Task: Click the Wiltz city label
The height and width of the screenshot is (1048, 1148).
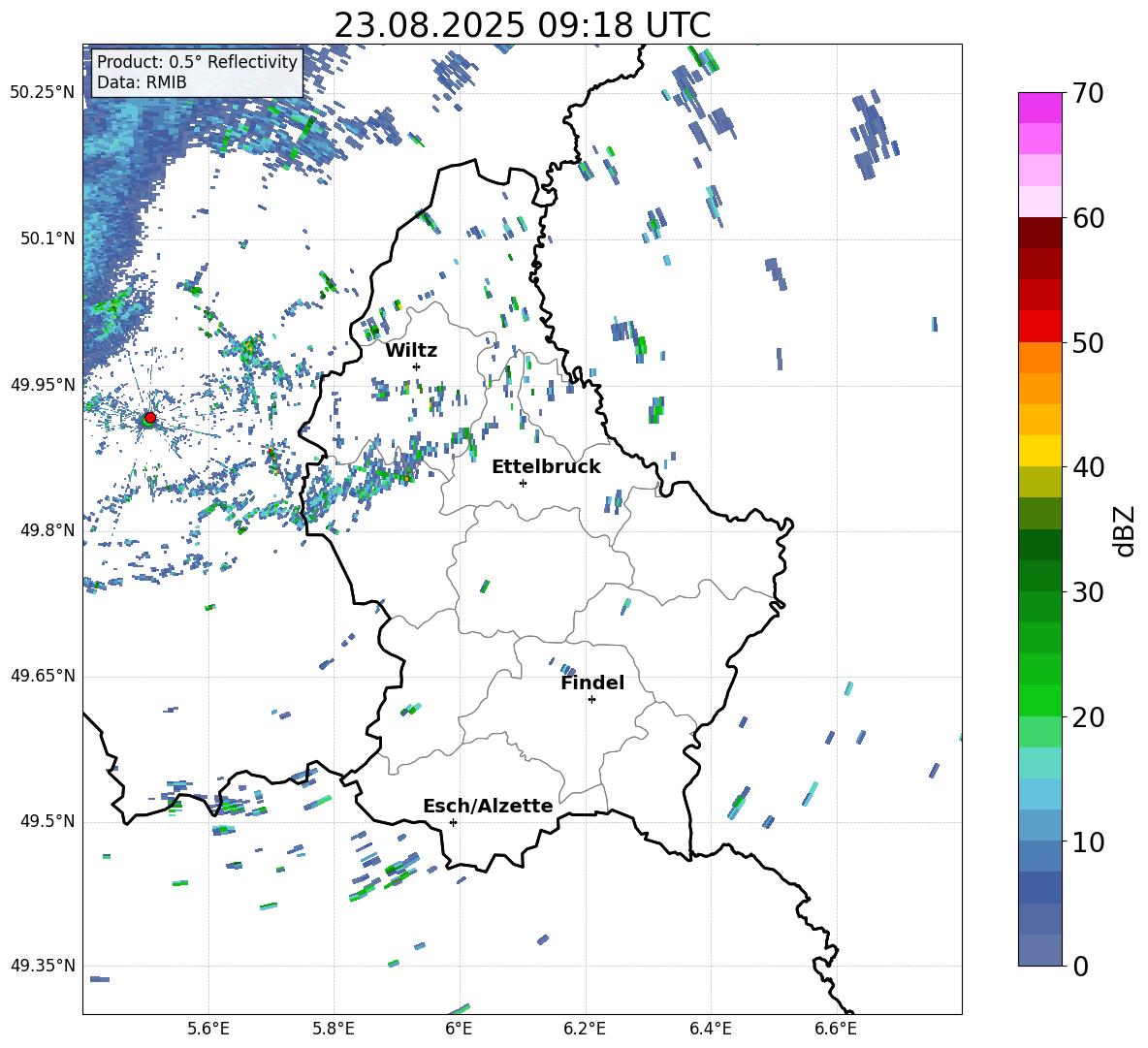Action: click(411, 351)
